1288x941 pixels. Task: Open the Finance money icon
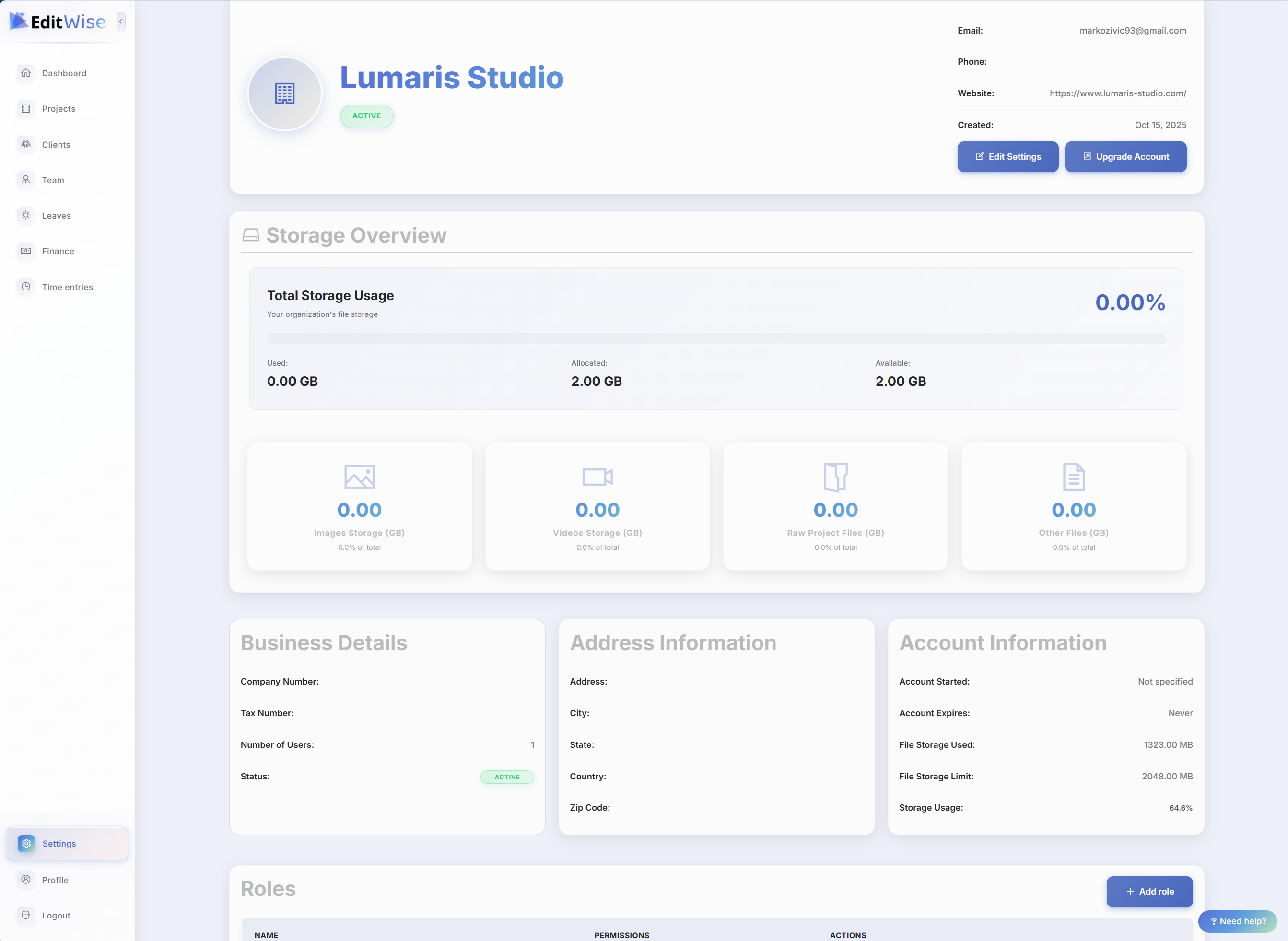pos(25,251)
